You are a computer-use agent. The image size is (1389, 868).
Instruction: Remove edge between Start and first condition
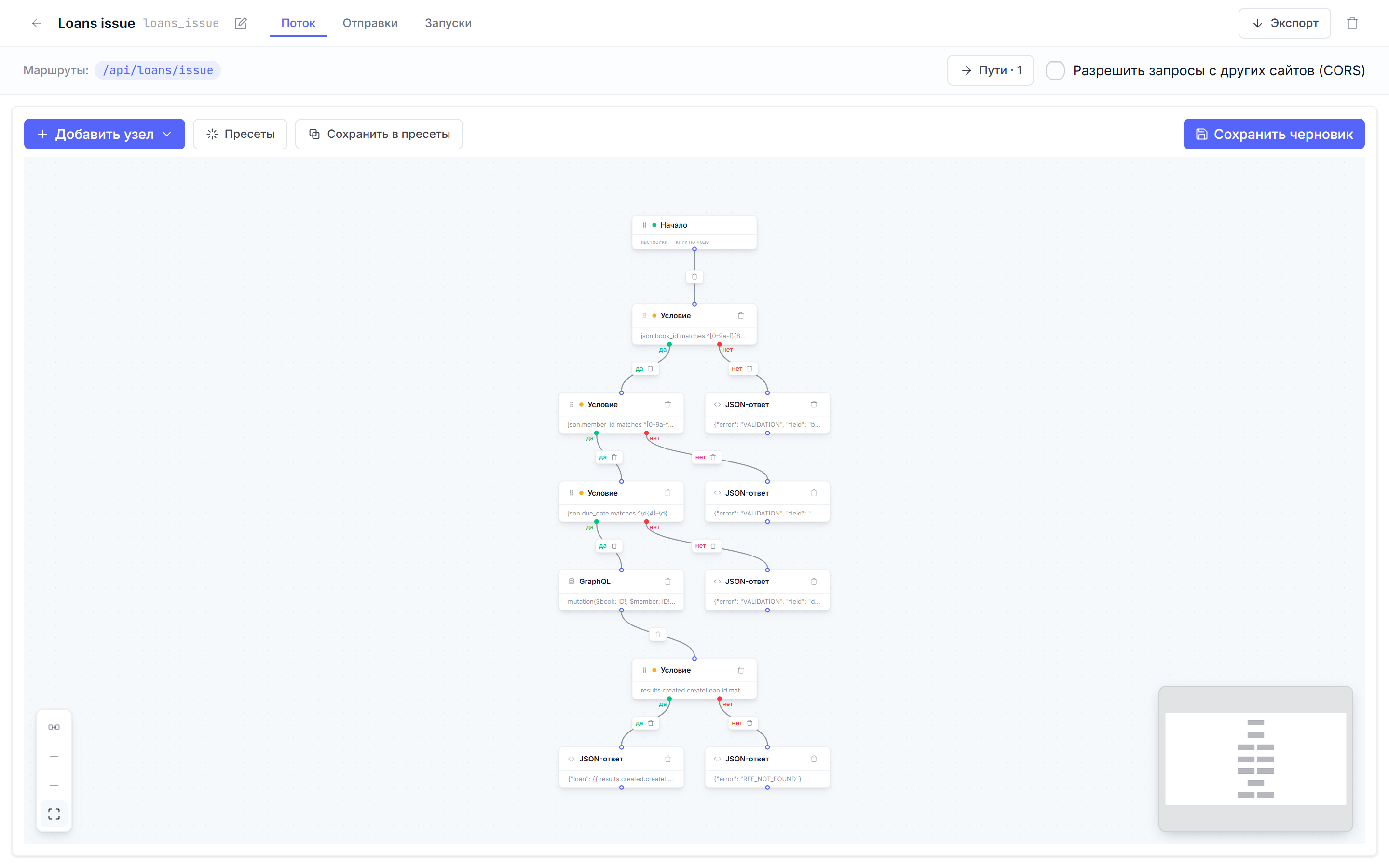point(694,277)
